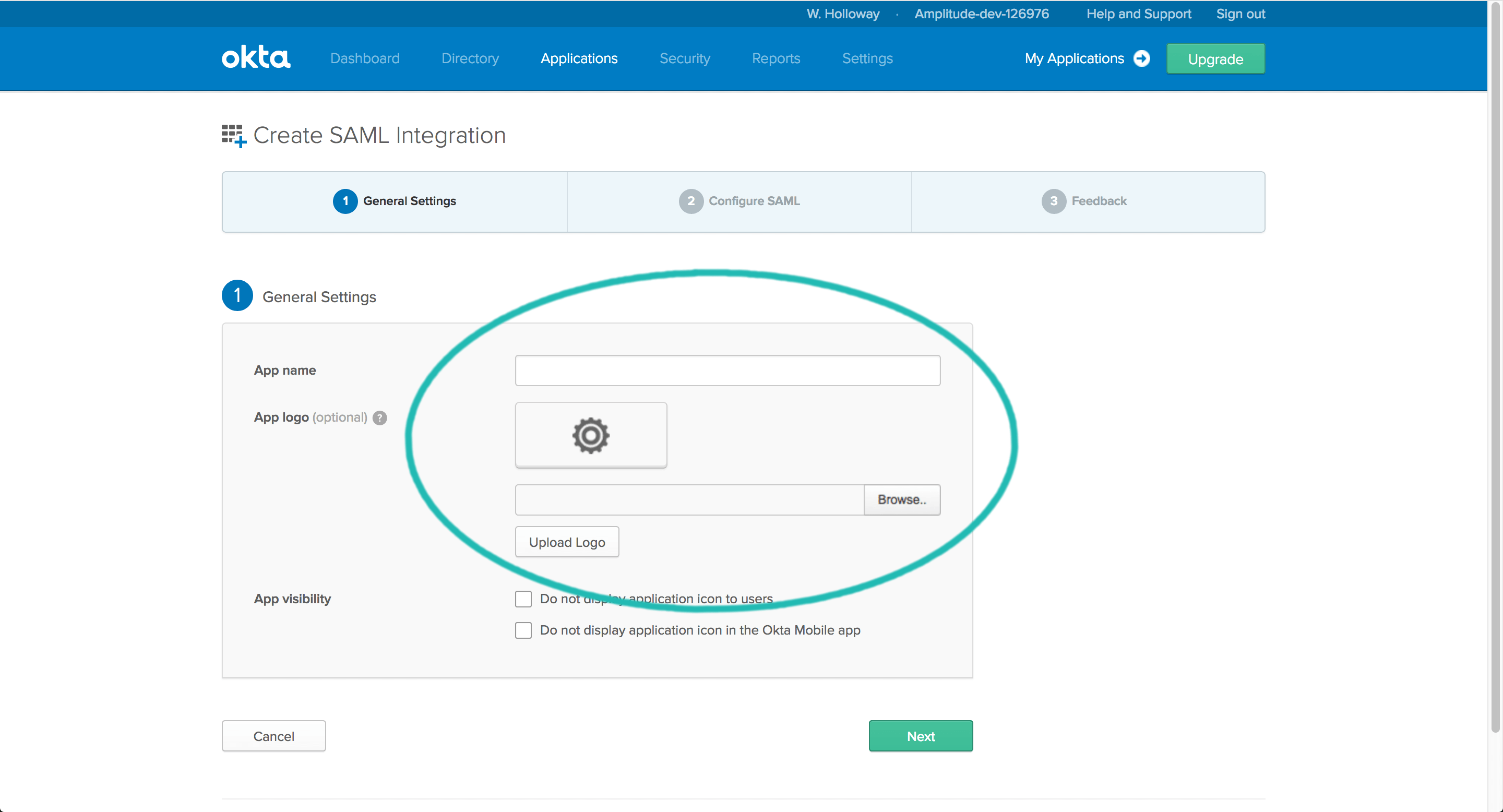Click the App name input field

[x=727, y=369]
